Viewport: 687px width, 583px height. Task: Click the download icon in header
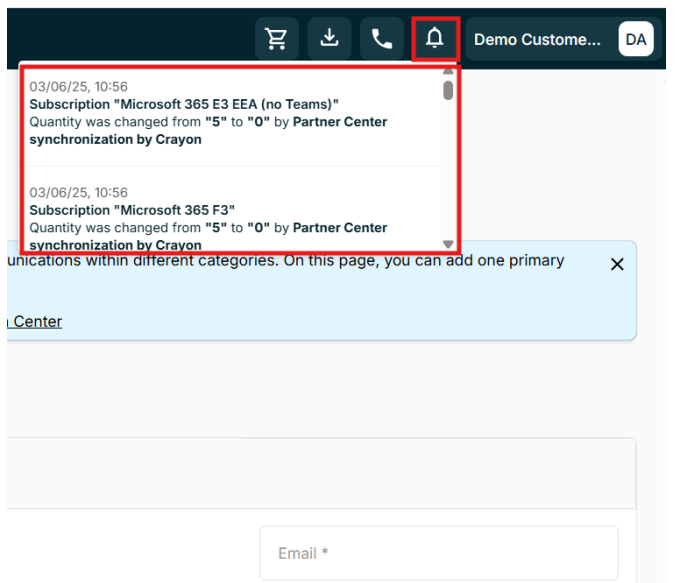329,39
